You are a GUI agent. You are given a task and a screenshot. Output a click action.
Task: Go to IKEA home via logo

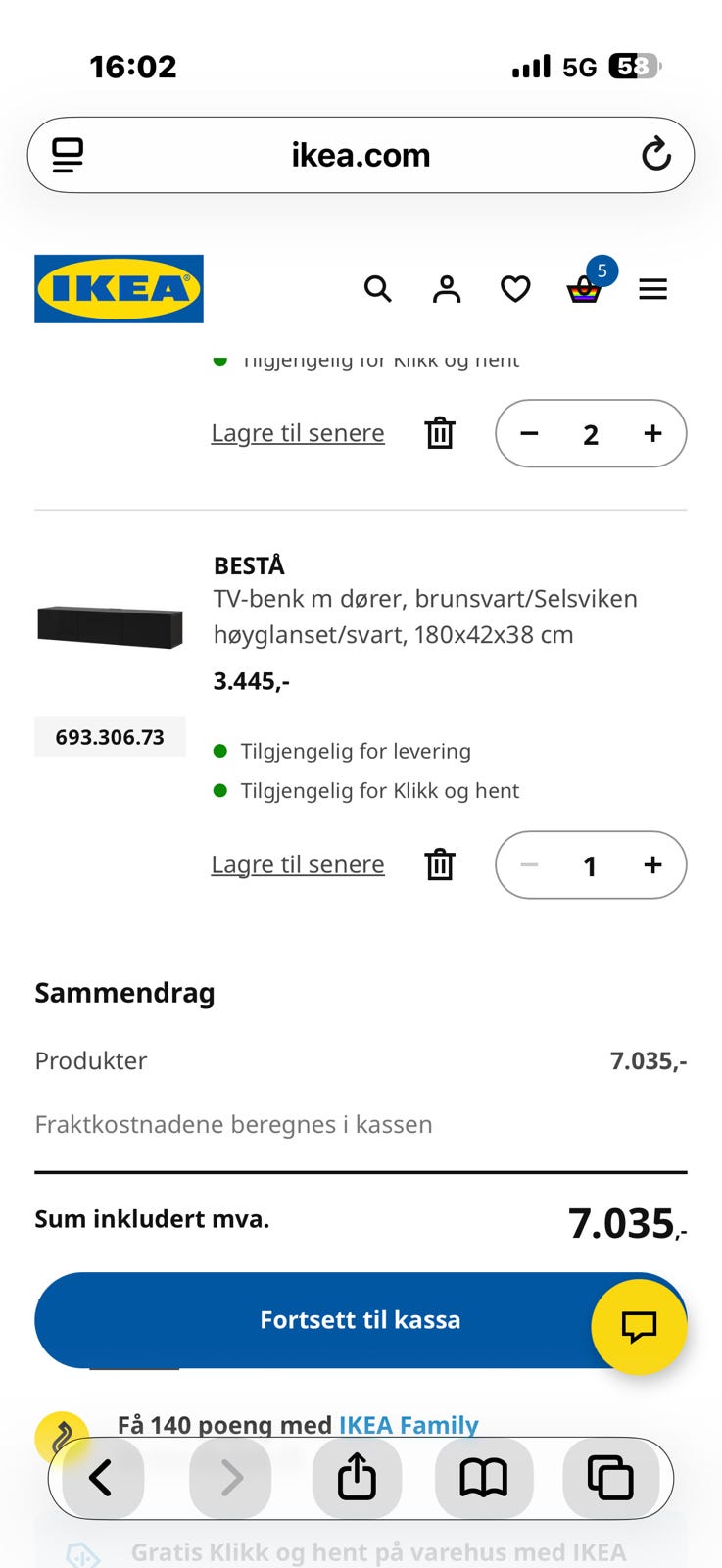coord(119,289)
